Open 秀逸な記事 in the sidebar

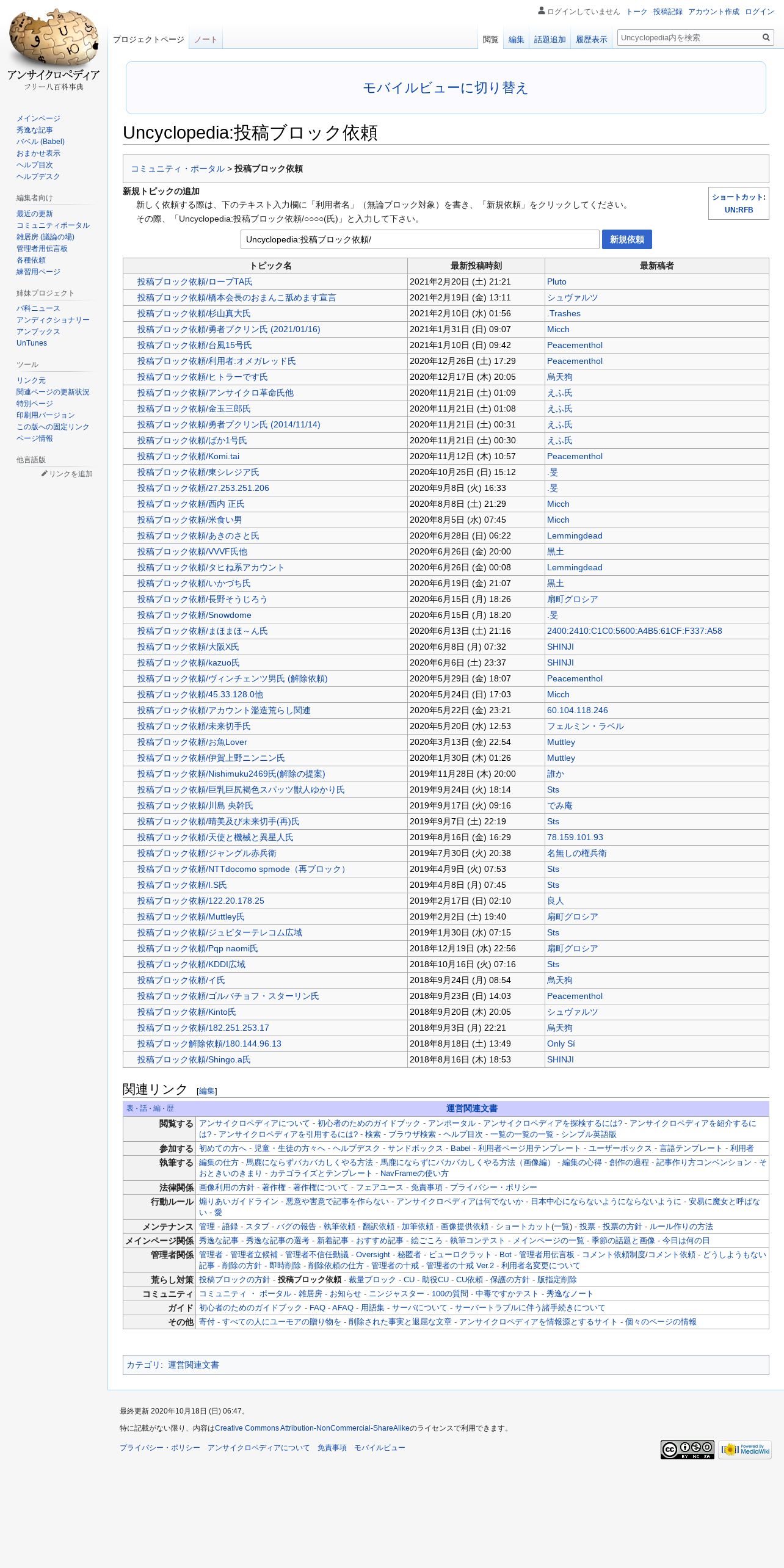[x=35, y=130]
